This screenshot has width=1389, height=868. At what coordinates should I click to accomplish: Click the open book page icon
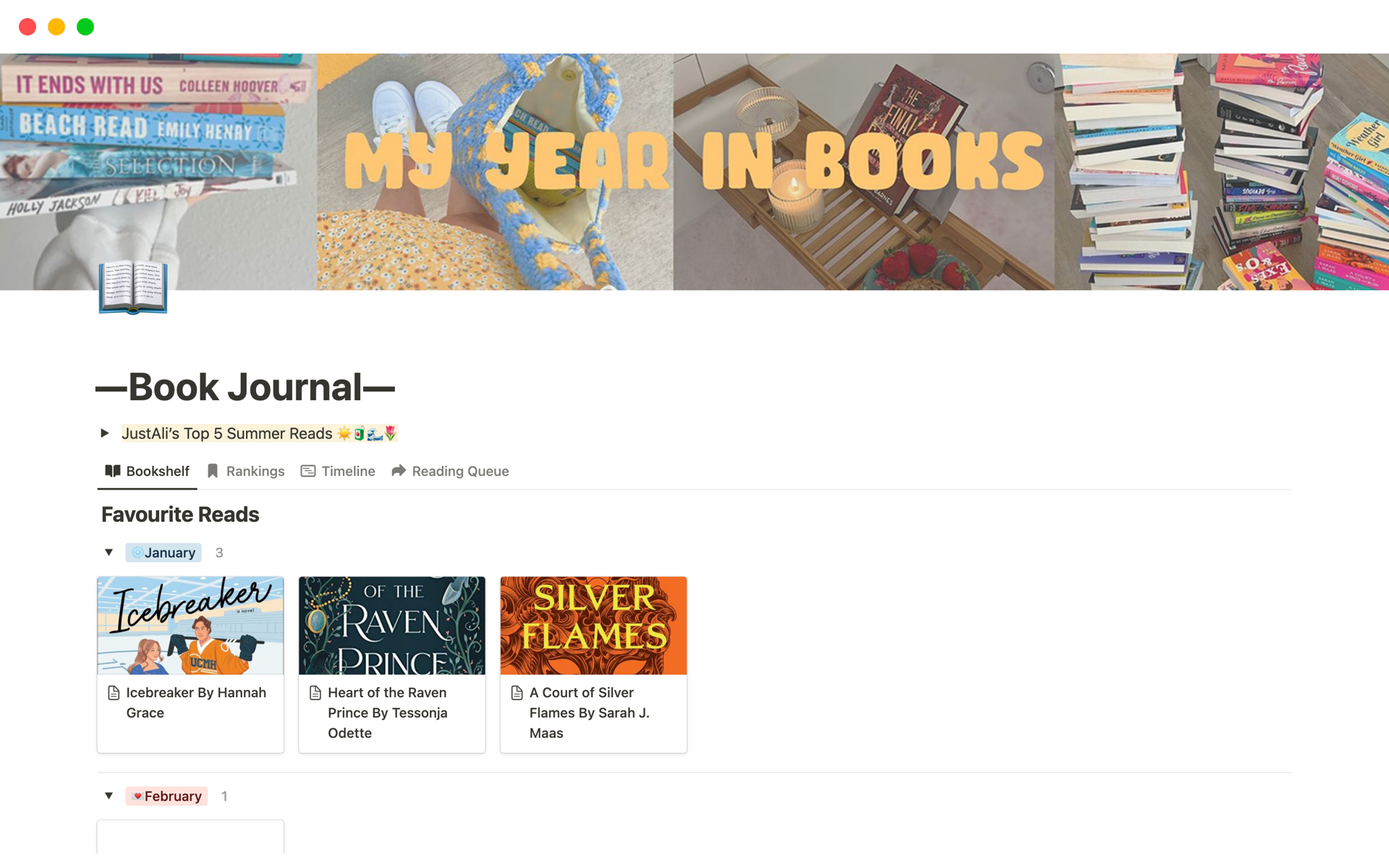(x=133, y=287)
